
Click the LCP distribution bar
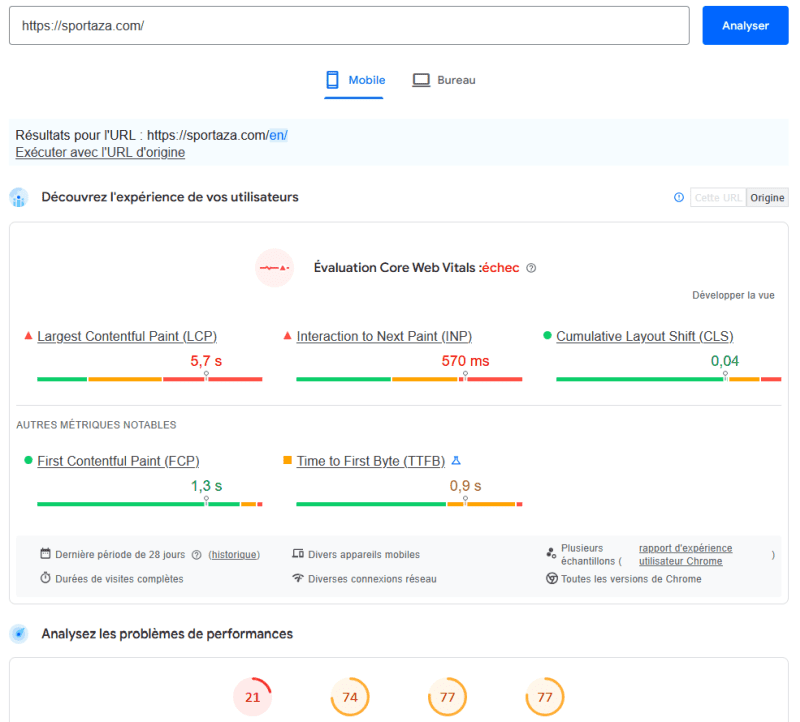tap(149, 379)
